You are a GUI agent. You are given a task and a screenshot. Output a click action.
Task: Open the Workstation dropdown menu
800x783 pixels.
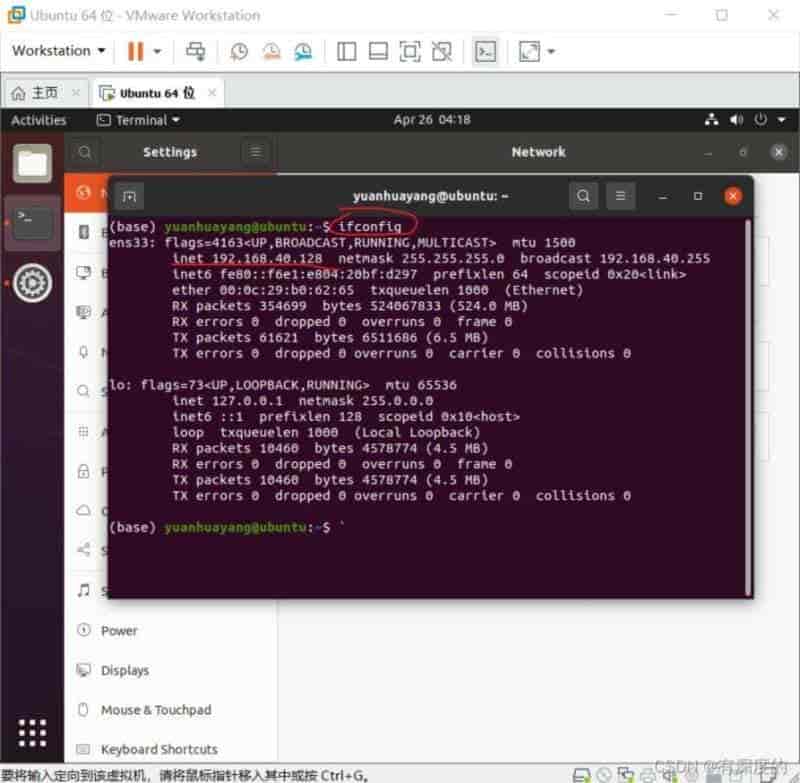coord(59,51)
